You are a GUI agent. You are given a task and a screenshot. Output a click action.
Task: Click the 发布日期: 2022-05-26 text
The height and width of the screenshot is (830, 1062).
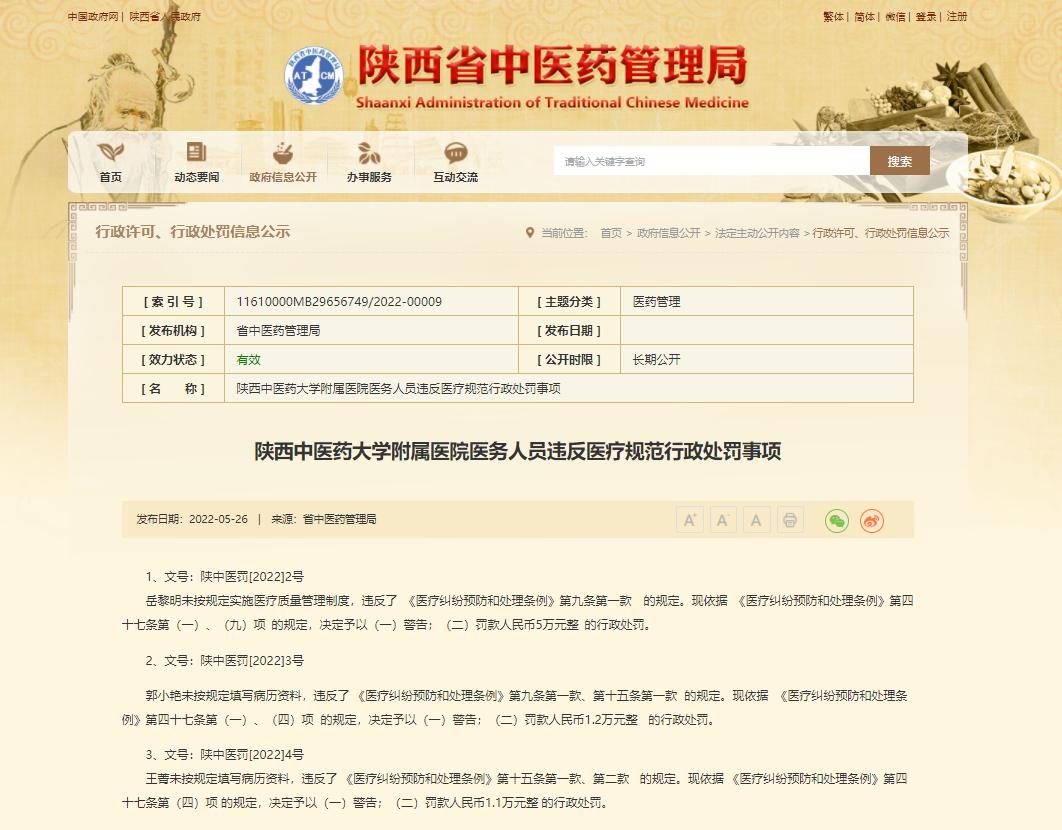point(192,520)
